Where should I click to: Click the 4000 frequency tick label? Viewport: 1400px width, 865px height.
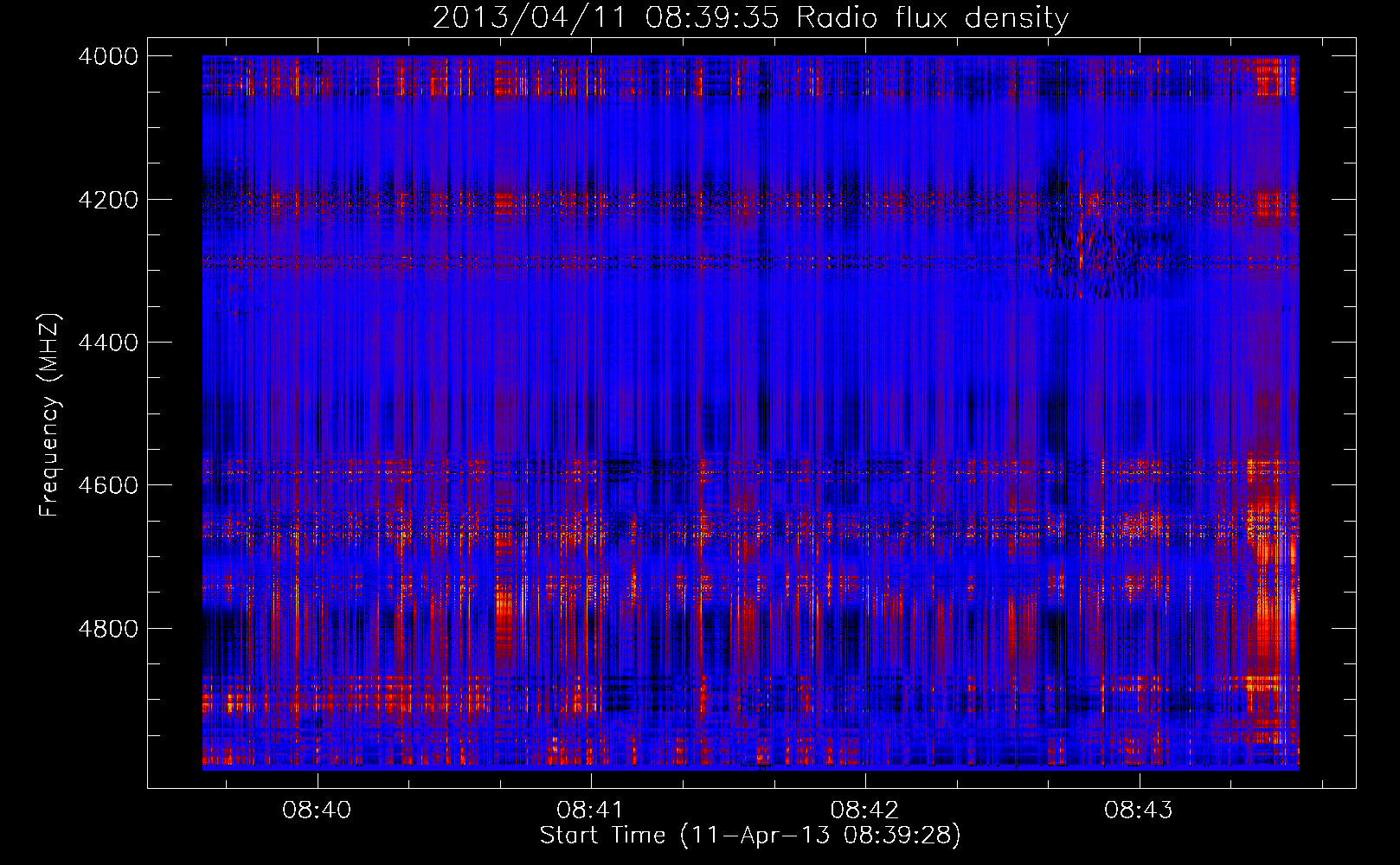point(108,56)
